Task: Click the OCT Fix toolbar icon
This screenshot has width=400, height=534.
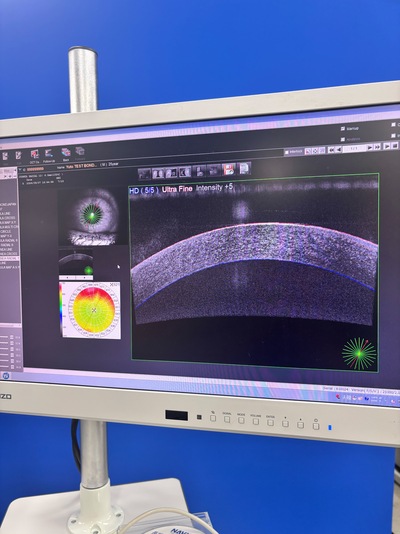Action: [34, 155]
